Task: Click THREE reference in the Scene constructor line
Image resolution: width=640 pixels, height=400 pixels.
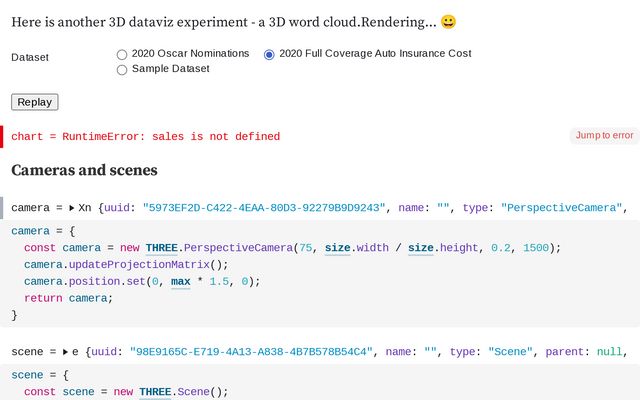Action: click(x=155, y=392)
